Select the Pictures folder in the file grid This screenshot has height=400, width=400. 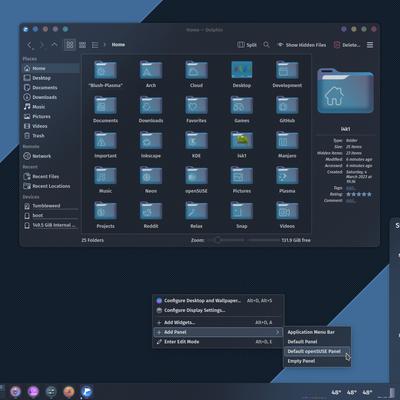coord(242,176)
